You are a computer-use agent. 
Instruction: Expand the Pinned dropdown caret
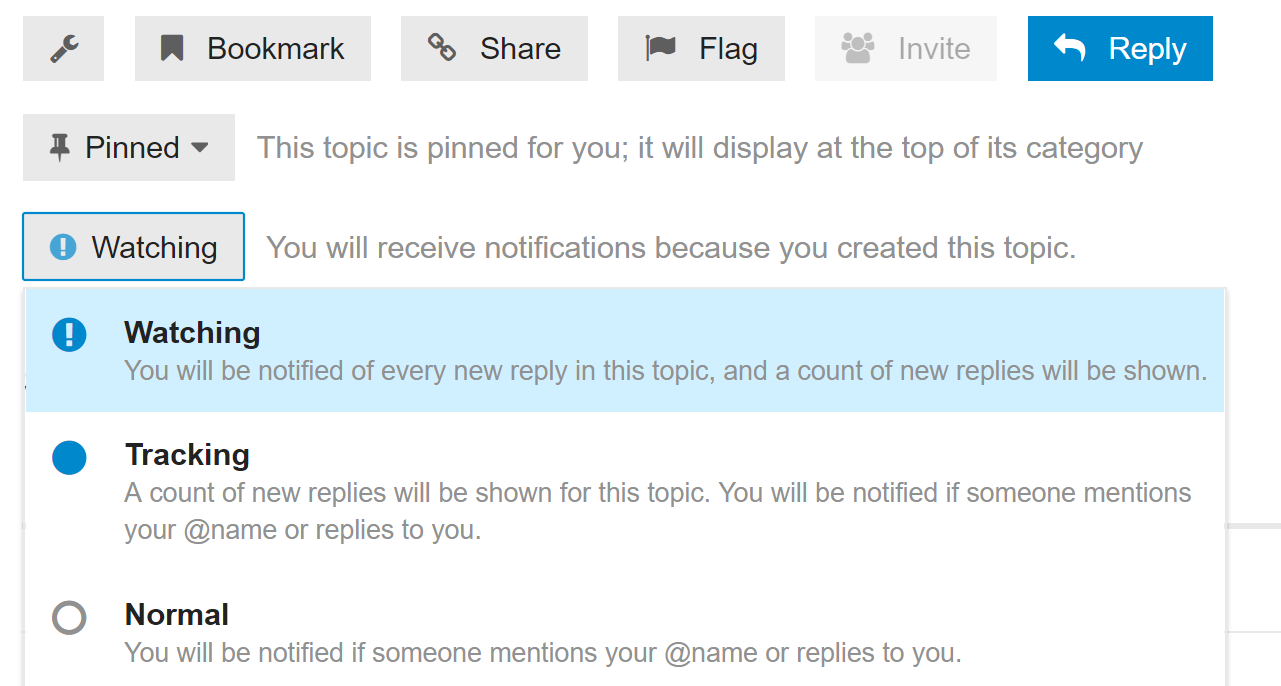tap(200, 148)
